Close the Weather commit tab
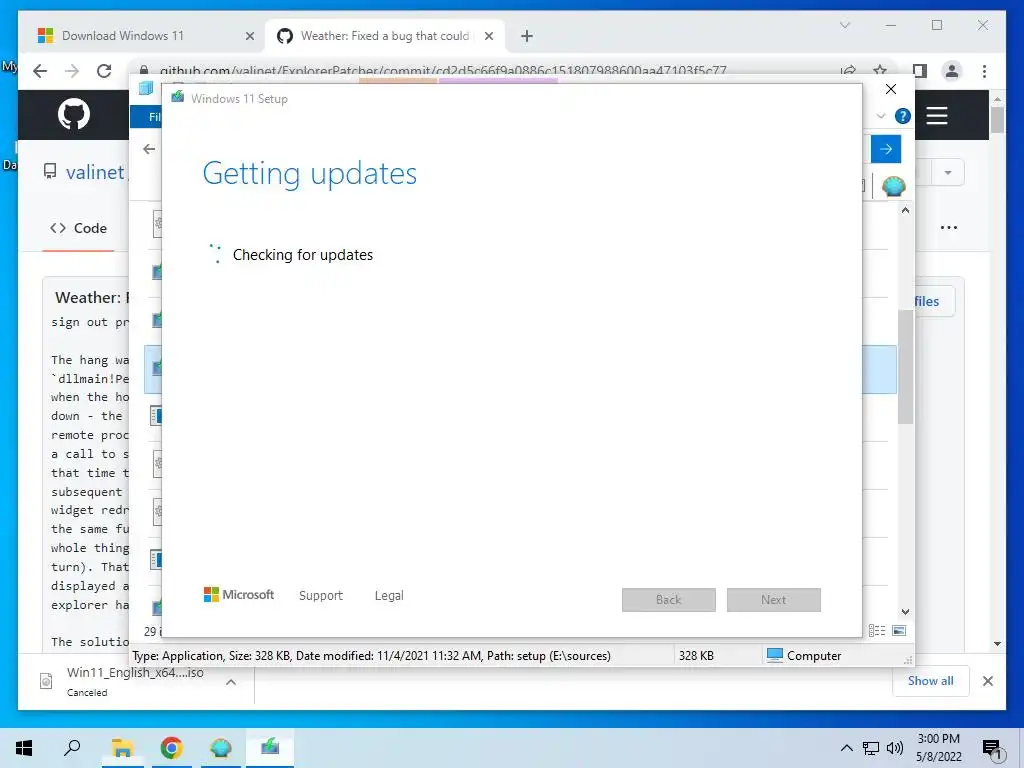Screen dimensions: 1024x768 coord(488,36)
